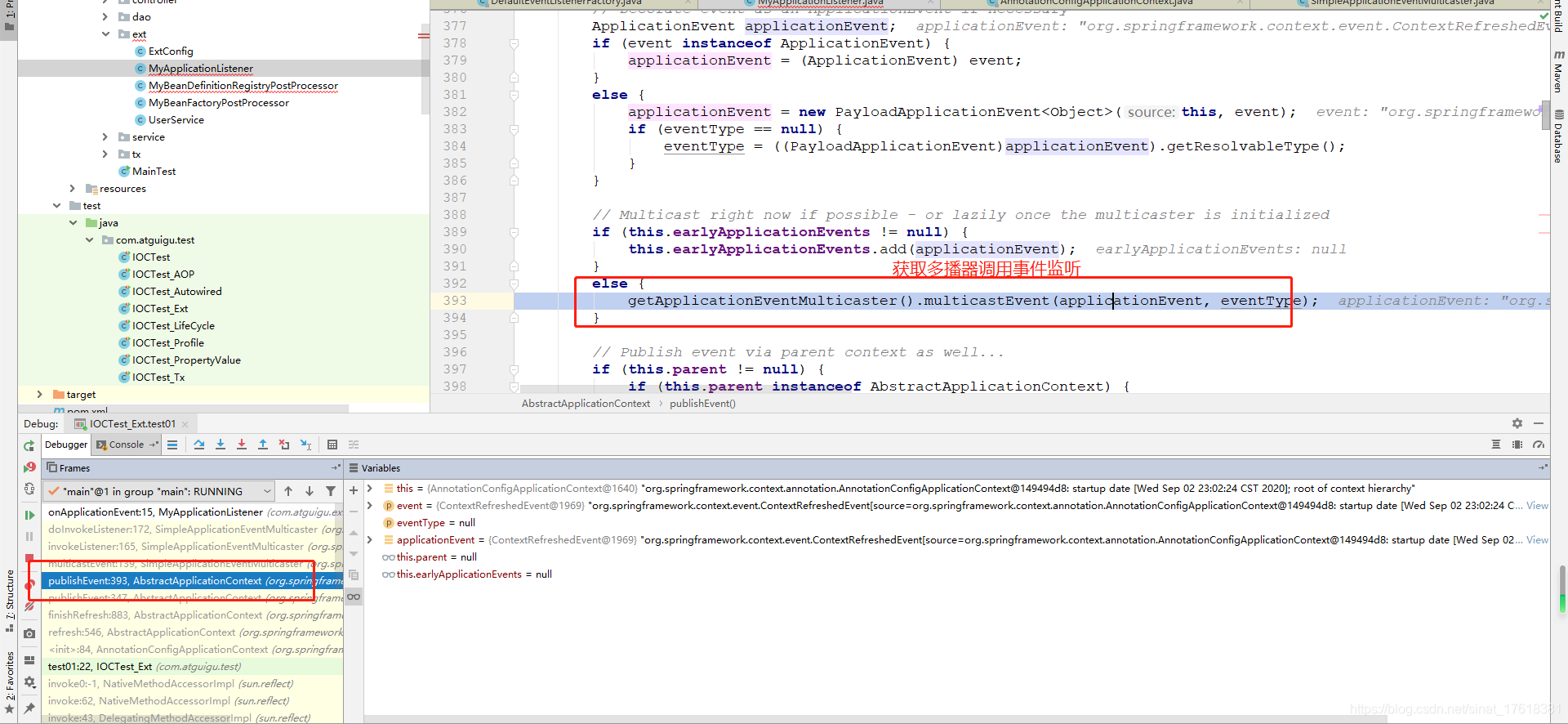Expand the applicationEvent variable node
Image resolution: width=1568 pixels, height=724 pixels.
370,539
